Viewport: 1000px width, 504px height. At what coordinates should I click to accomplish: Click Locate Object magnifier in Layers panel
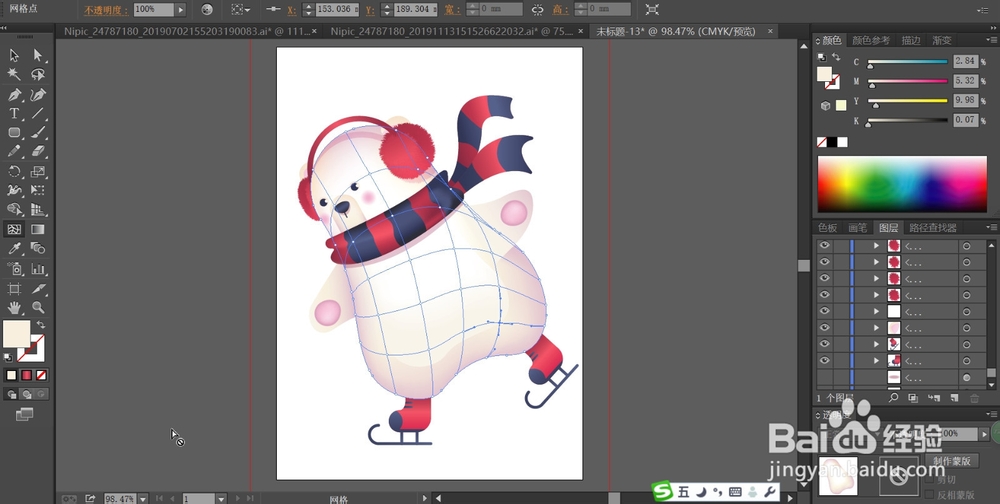[x=893, y=397]
